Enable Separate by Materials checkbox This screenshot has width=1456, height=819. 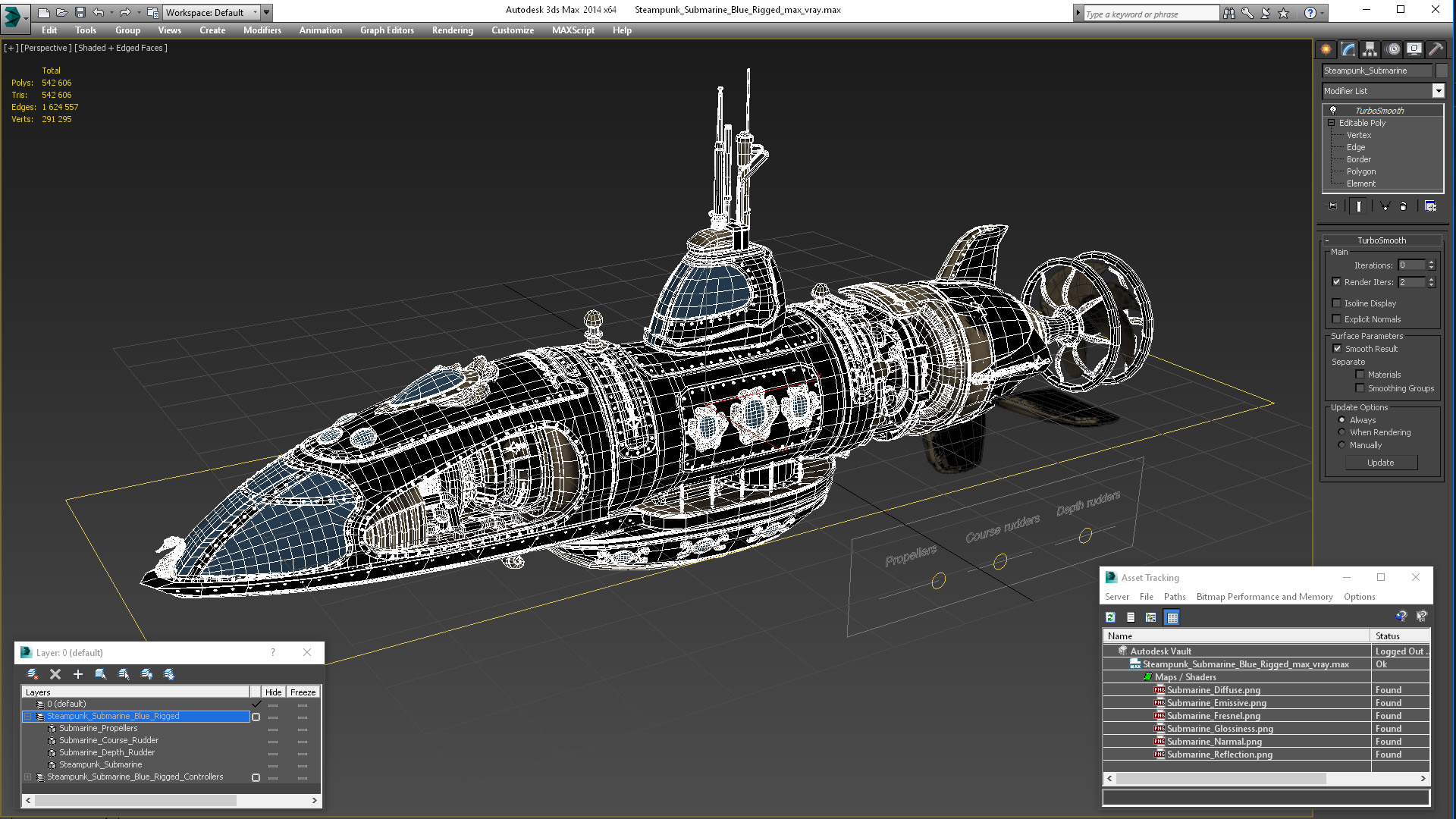click(1360, 374)
